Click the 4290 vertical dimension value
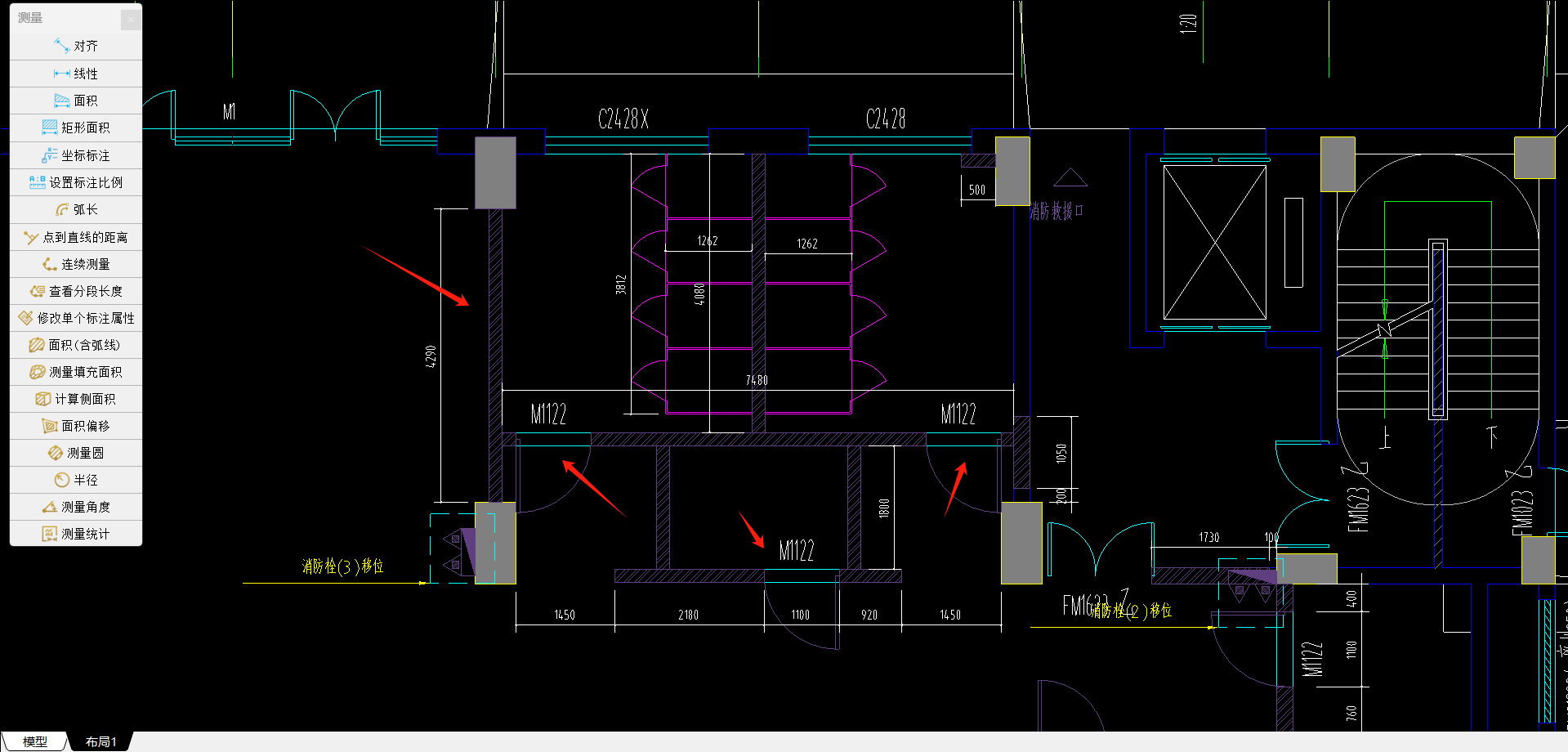This screenshot has height=752, width=1568. pyautogui.click(x=431, y=356)
